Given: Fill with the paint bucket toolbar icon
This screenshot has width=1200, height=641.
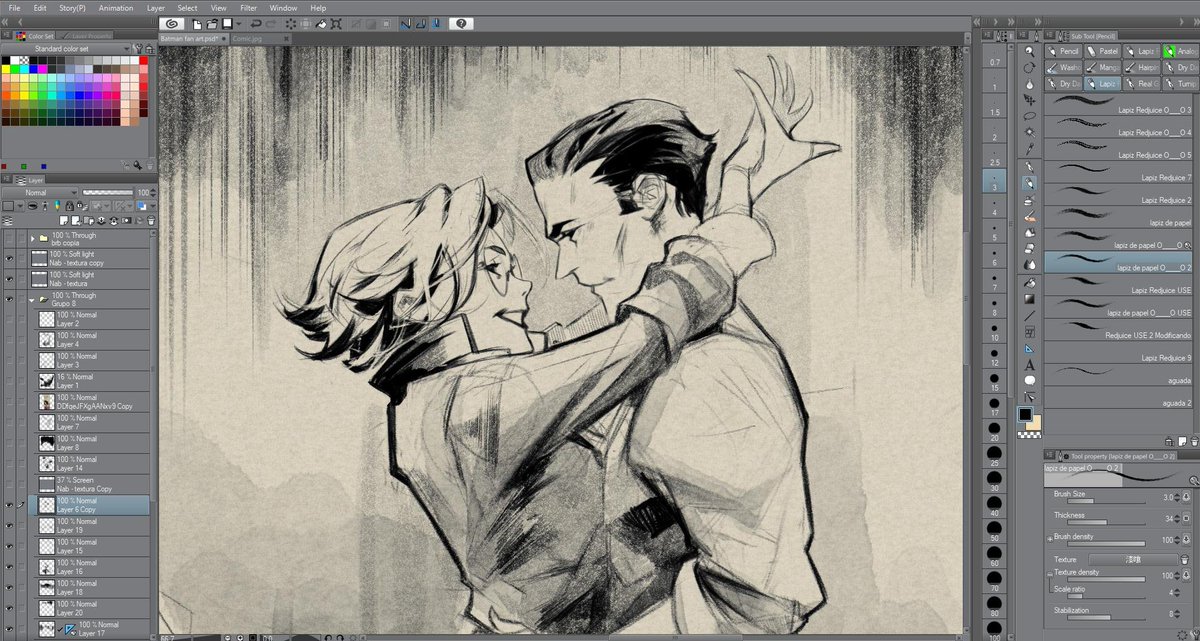Looking at the screenshot, I should [322, 22].
